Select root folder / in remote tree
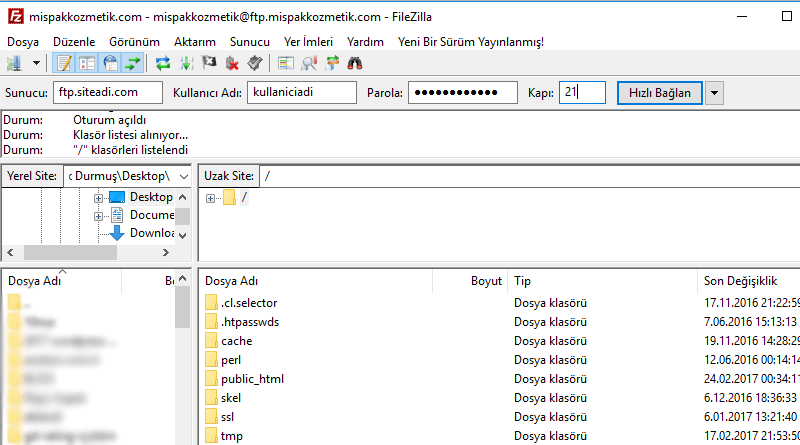800x445 pixels. pyautogui.click(x=244, y=197)
